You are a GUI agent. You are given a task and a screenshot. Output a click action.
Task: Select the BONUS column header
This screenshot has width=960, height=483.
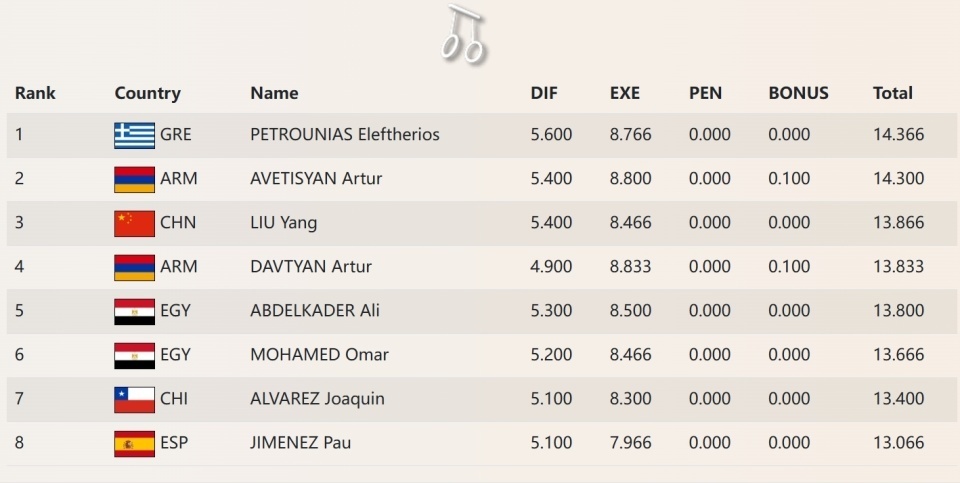click(798, 93)
